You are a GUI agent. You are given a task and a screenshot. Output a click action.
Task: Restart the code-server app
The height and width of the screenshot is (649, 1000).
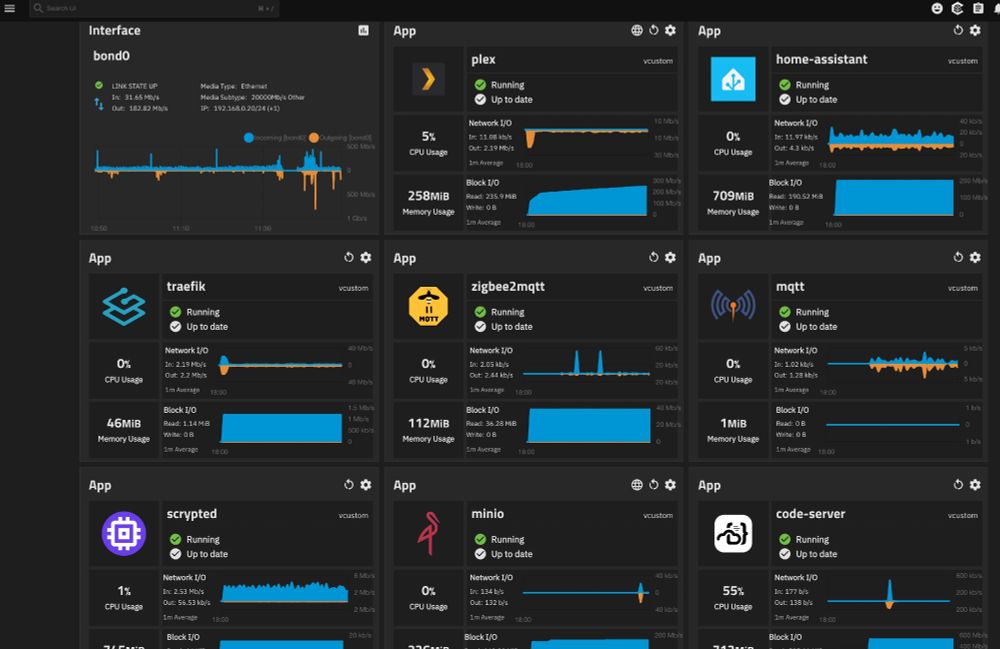[958, 485]
